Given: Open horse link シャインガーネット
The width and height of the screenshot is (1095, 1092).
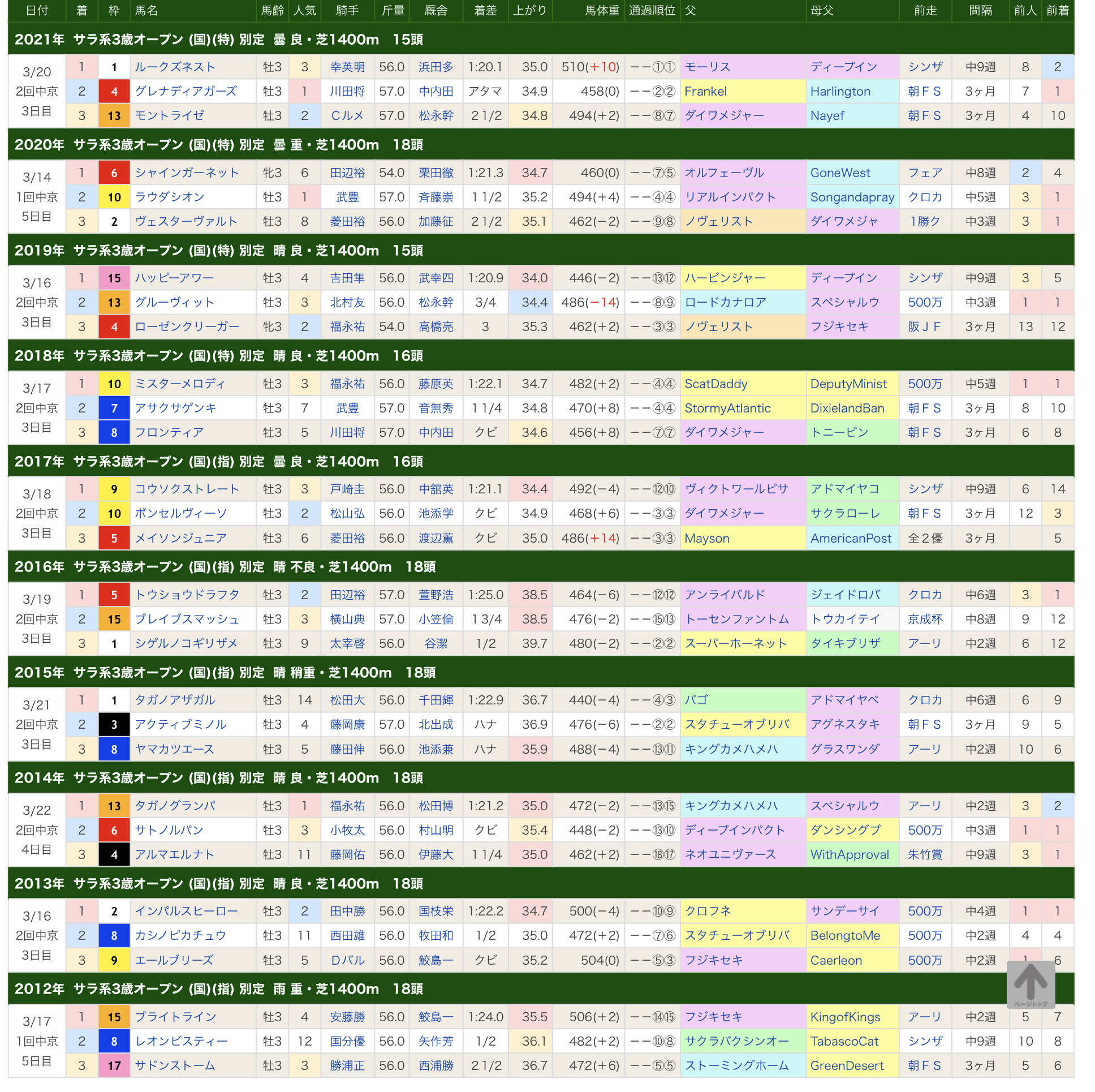Looking at the screenshot, I should (x=187, y=173).
